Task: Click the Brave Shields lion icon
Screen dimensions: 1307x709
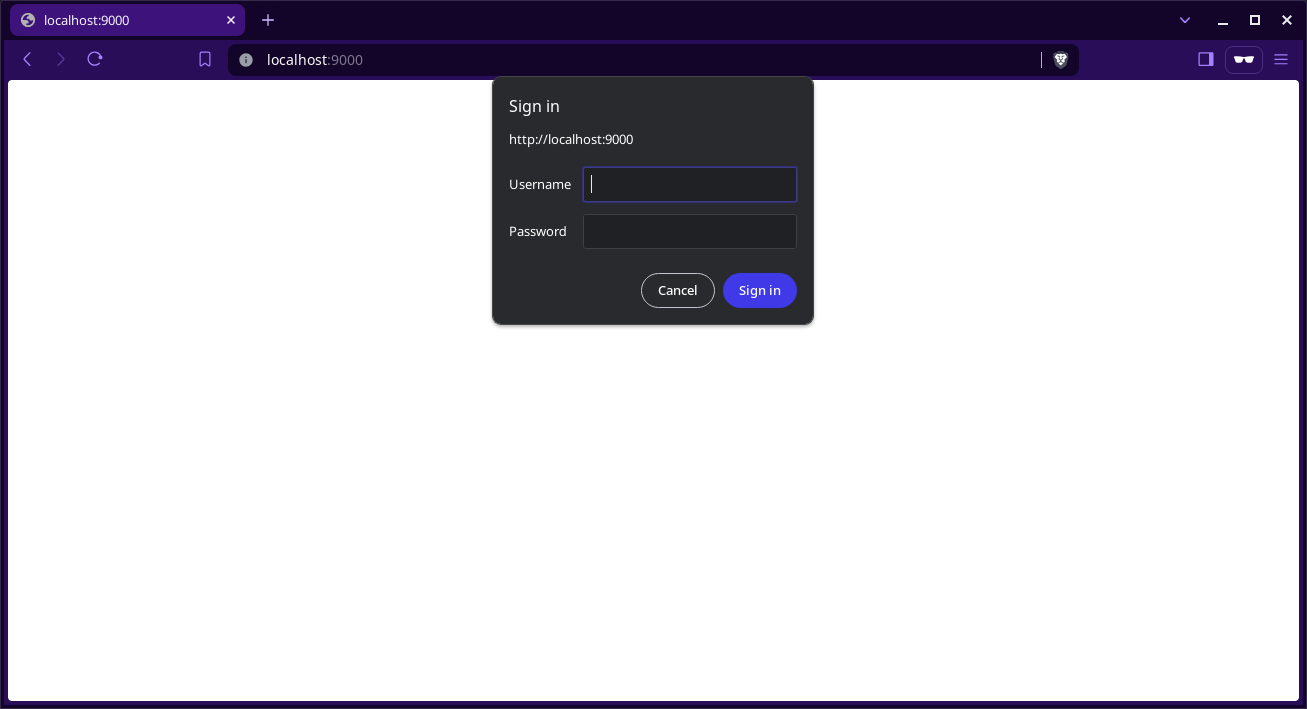Action: pyautogui.click(x=1061, y=60)
